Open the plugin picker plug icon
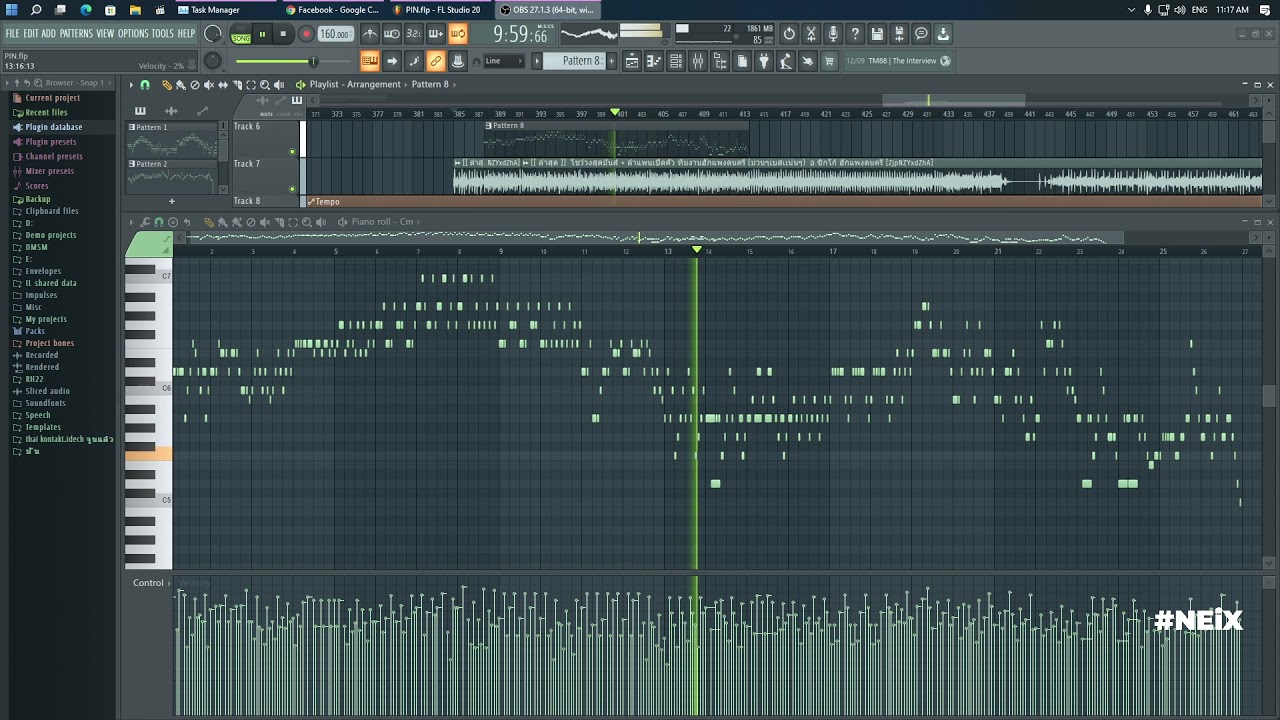Screen dimensions: 1280x720 (764, 61)
